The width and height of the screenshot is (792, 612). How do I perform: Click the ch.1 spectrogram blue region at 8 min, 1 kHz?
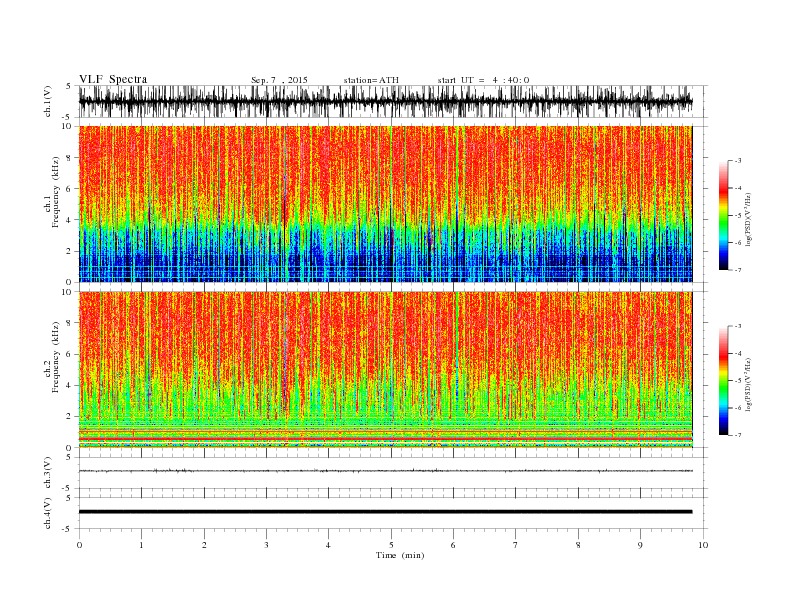(x=578, y=267)
